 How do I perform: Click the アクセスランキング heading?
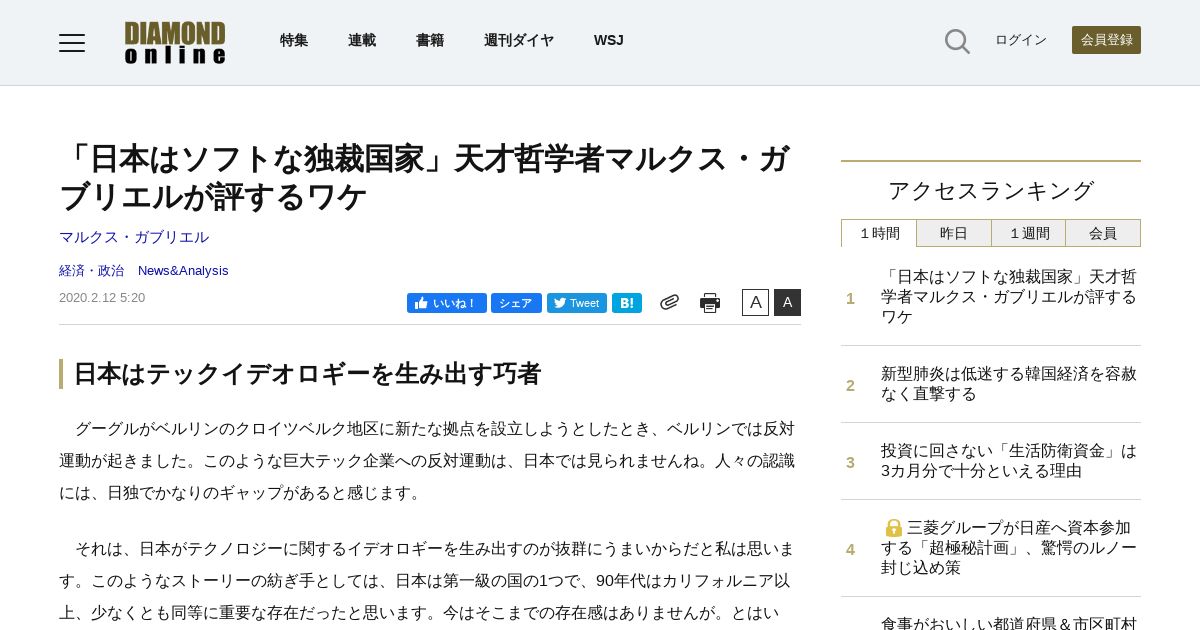(991, 190)
